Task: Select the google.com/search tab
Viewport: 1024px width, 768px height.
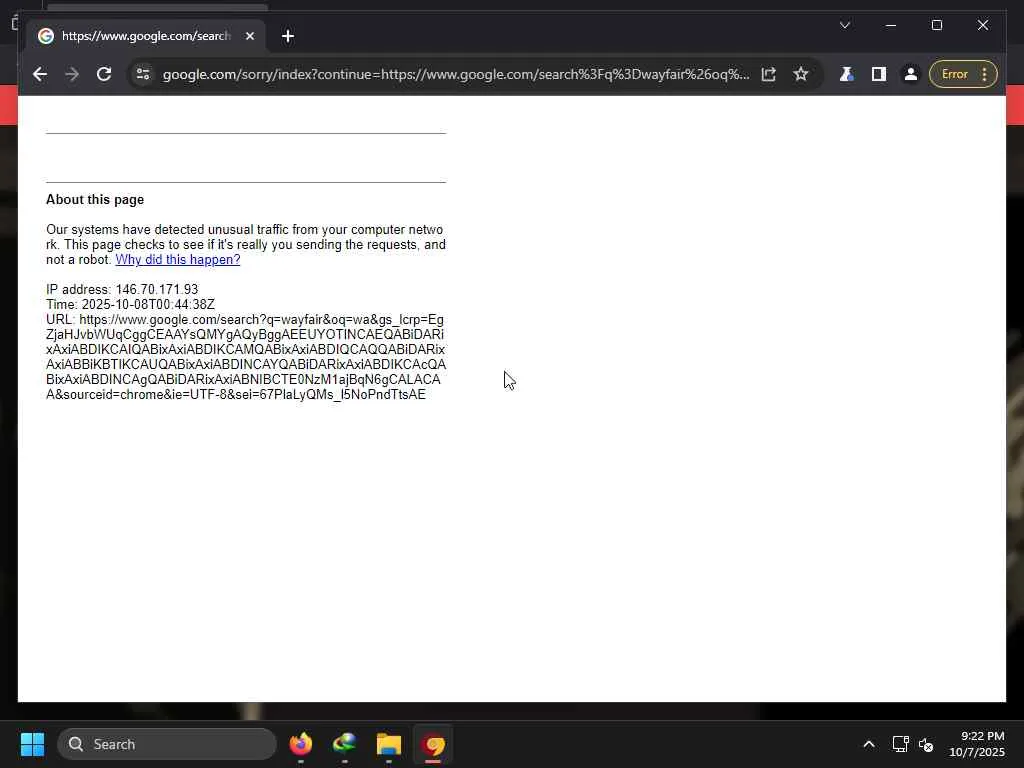Action: coord(146,36)
